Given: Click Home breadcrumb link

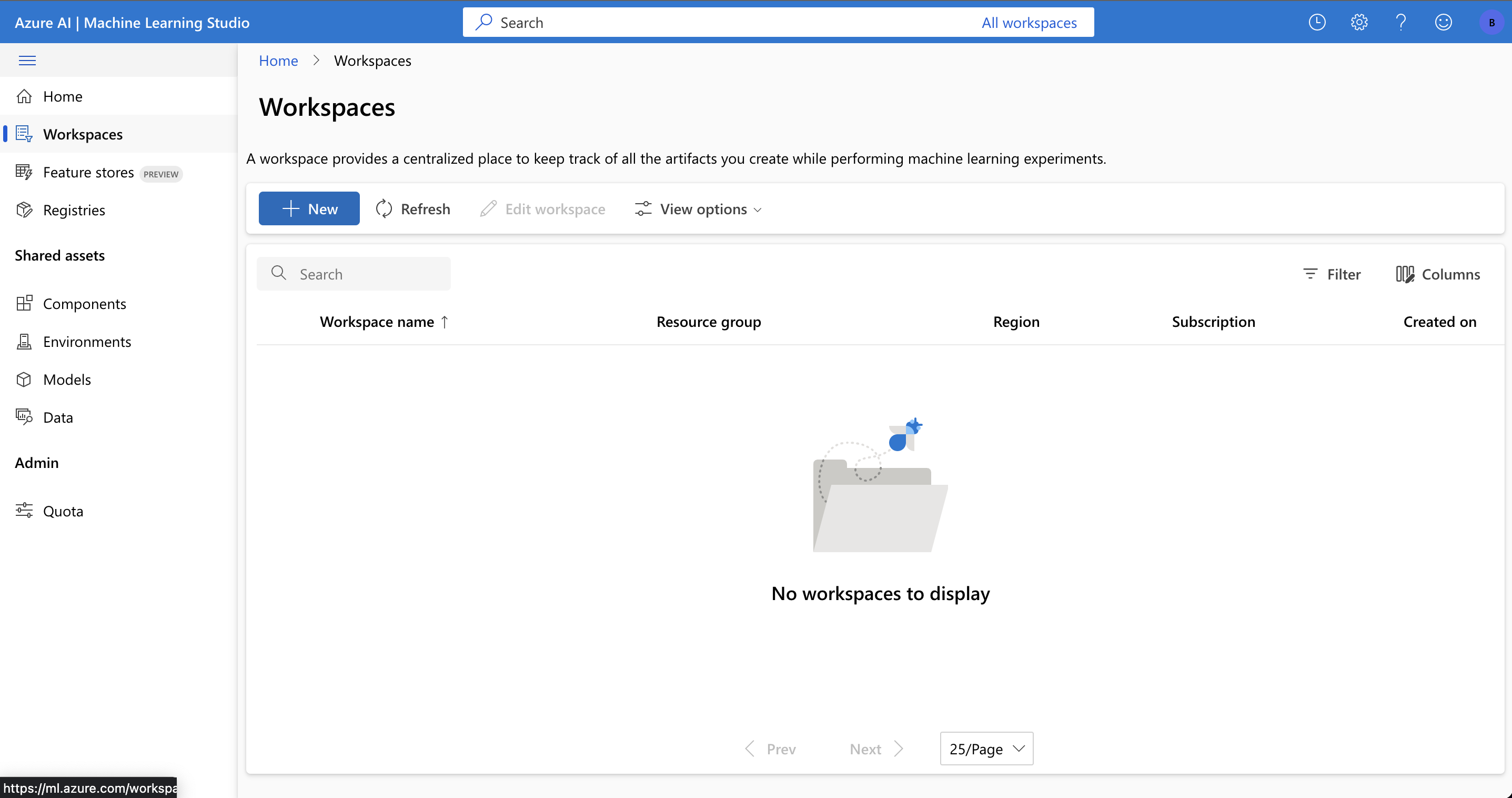Looking at the screenshot, I should click(278, 61).
